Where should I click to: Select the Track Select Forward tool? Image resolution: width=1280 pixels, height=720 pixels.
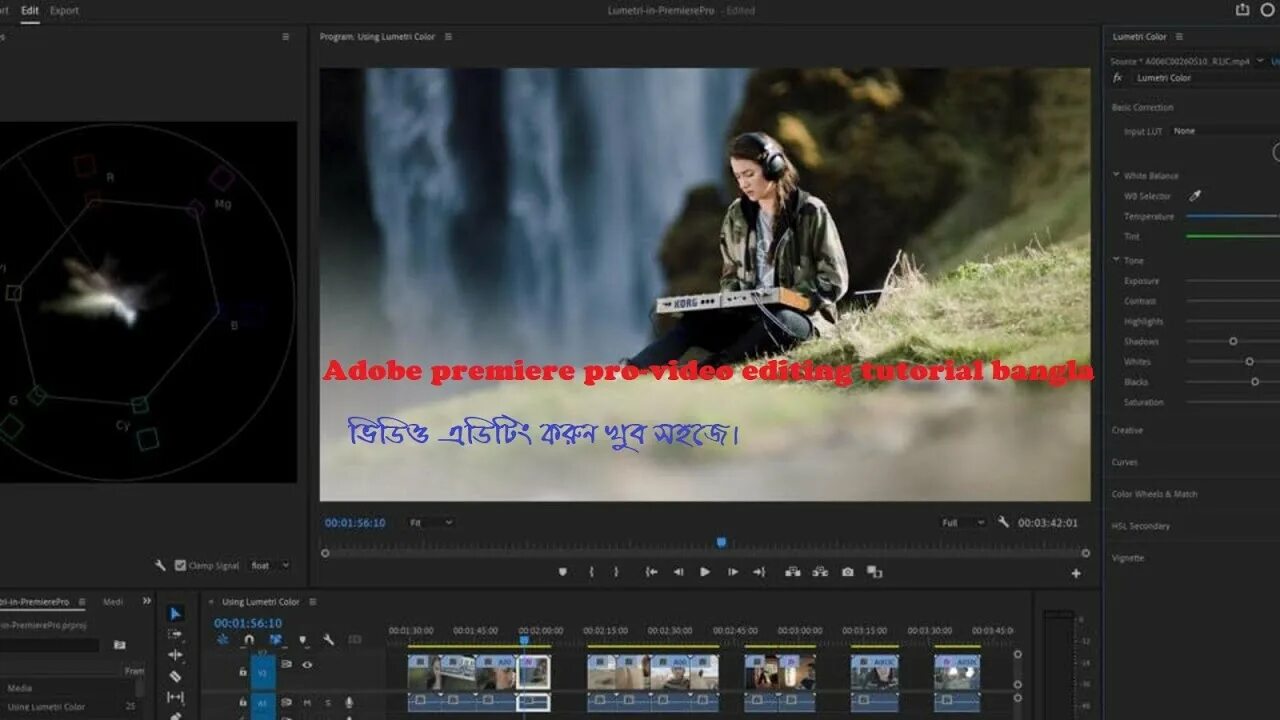click(176, 634)
